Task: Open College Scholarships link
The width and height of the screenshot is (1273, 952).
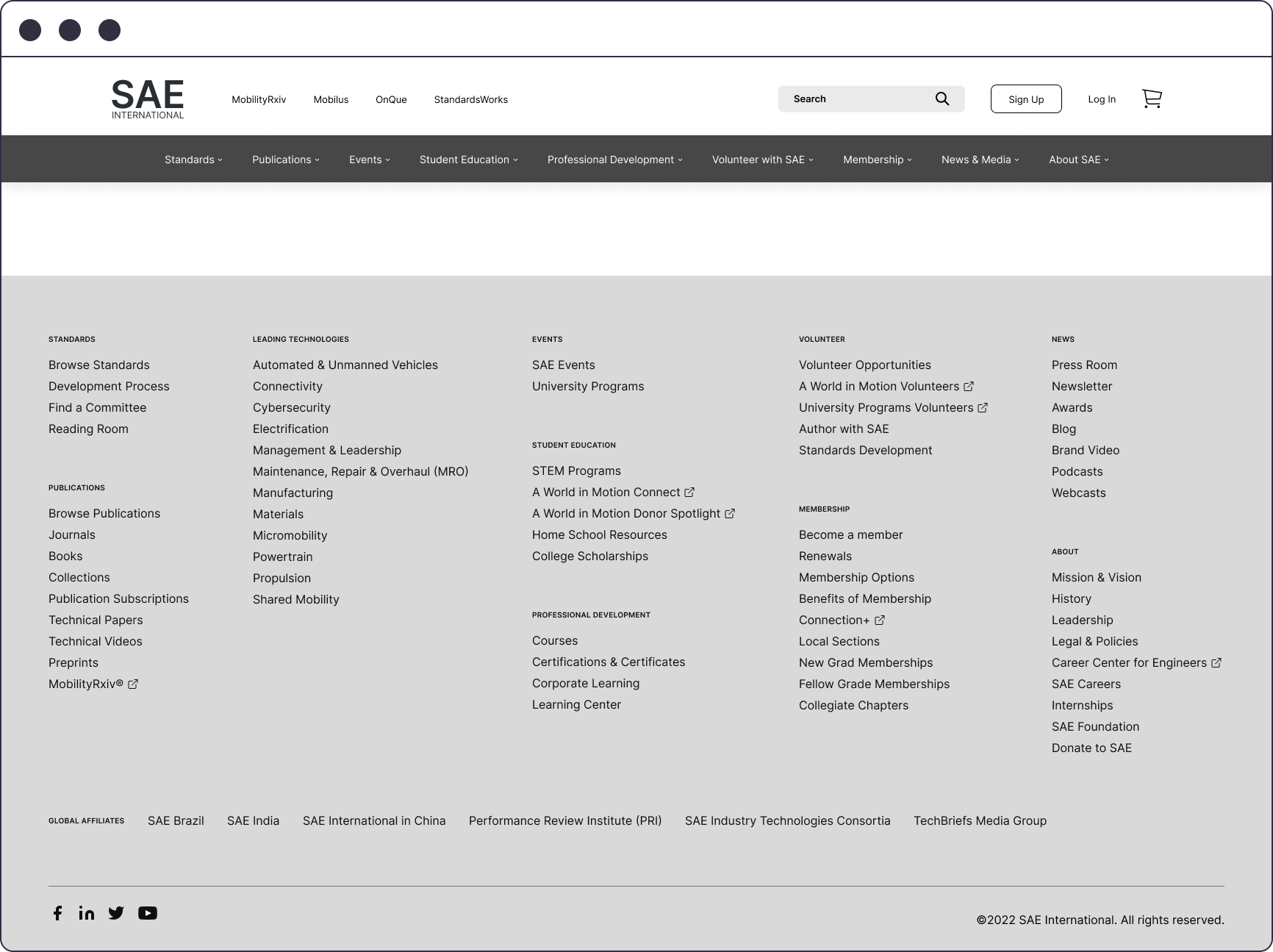Action: point(590,556)
